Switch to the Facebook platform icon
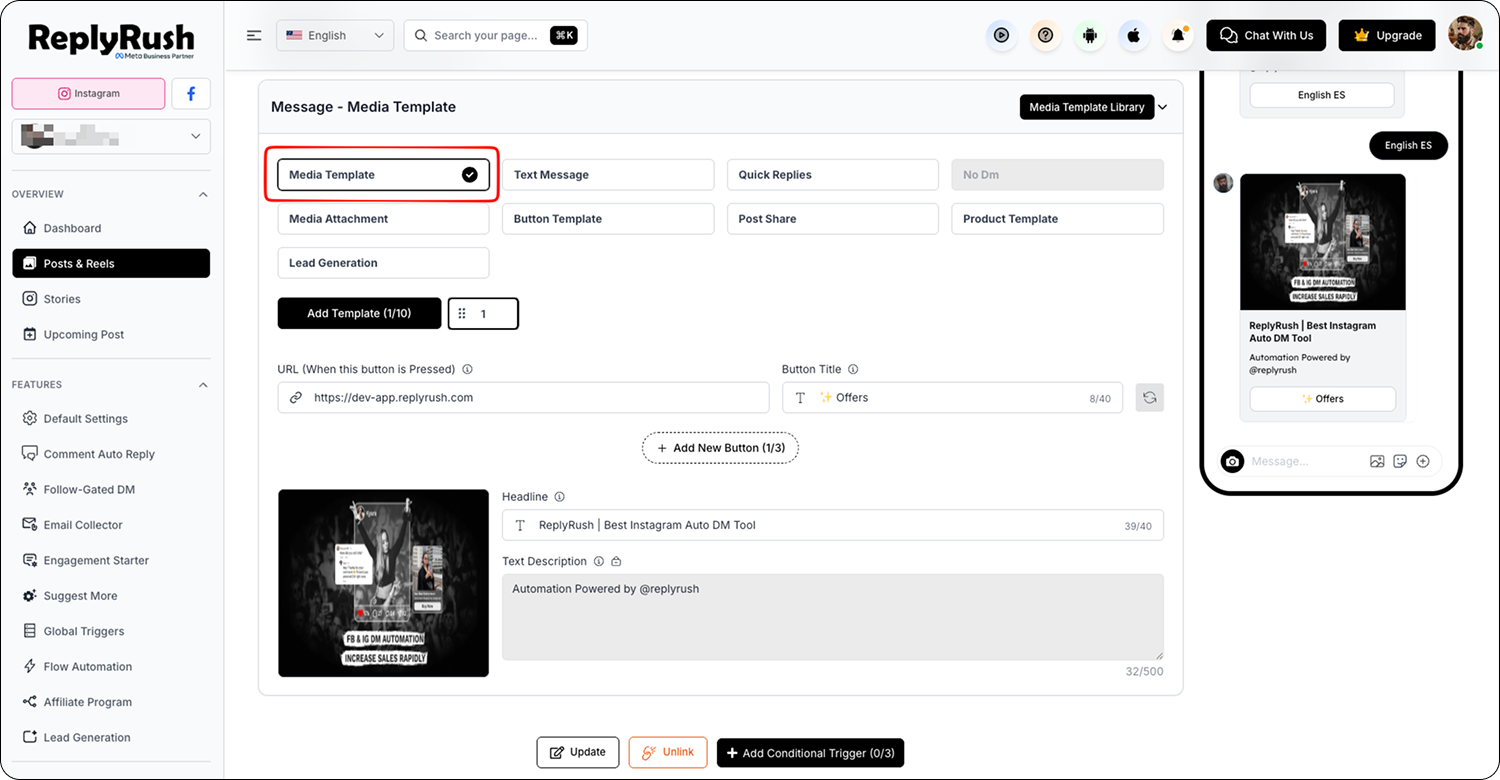This screenshot has height=780, width=1500. 191,93
